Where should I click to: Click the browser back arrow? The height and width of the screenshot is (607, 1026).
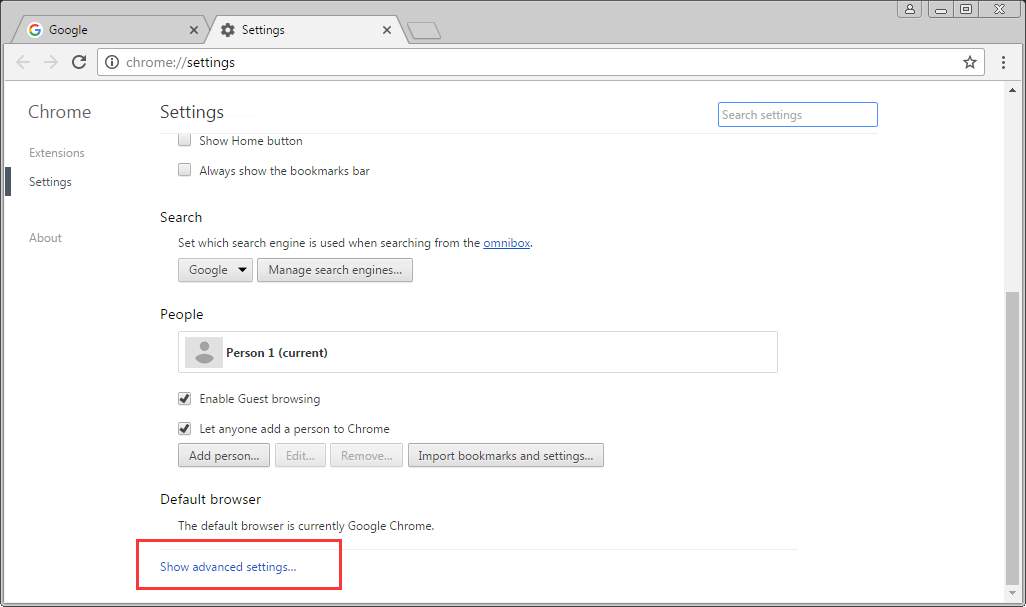click(23, 62)
